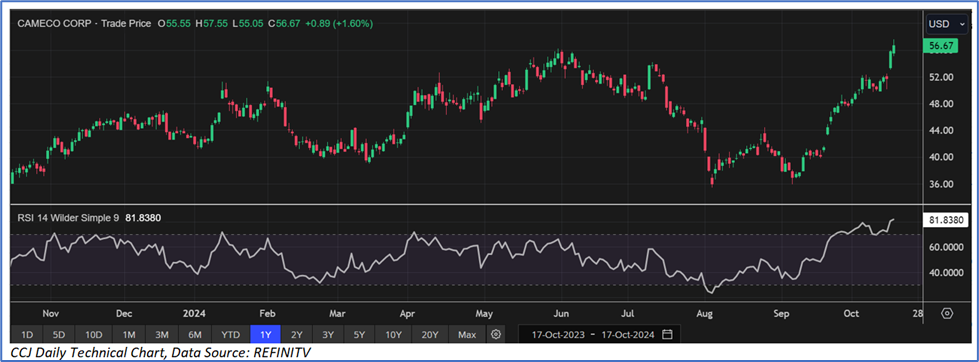
Task: Click the 40.00 price axis label
Action: coord(941,157)
